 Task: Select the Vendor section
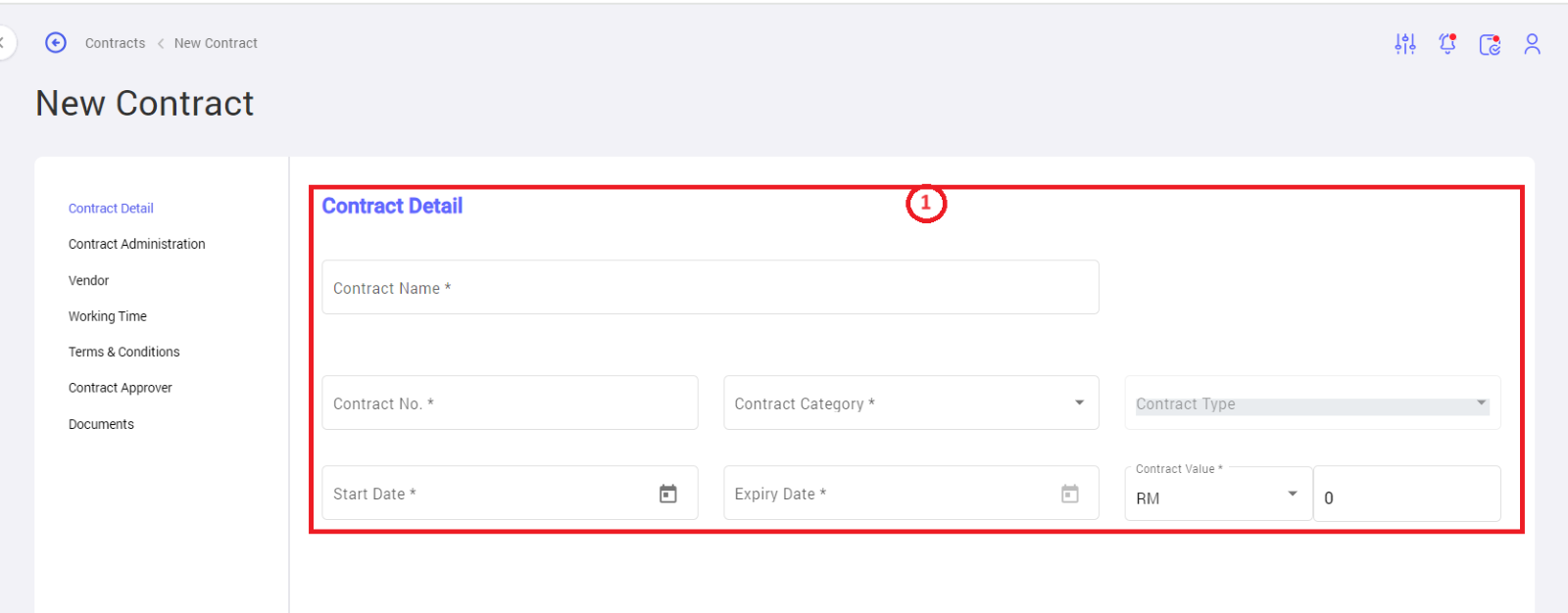(x=88, y=280)
